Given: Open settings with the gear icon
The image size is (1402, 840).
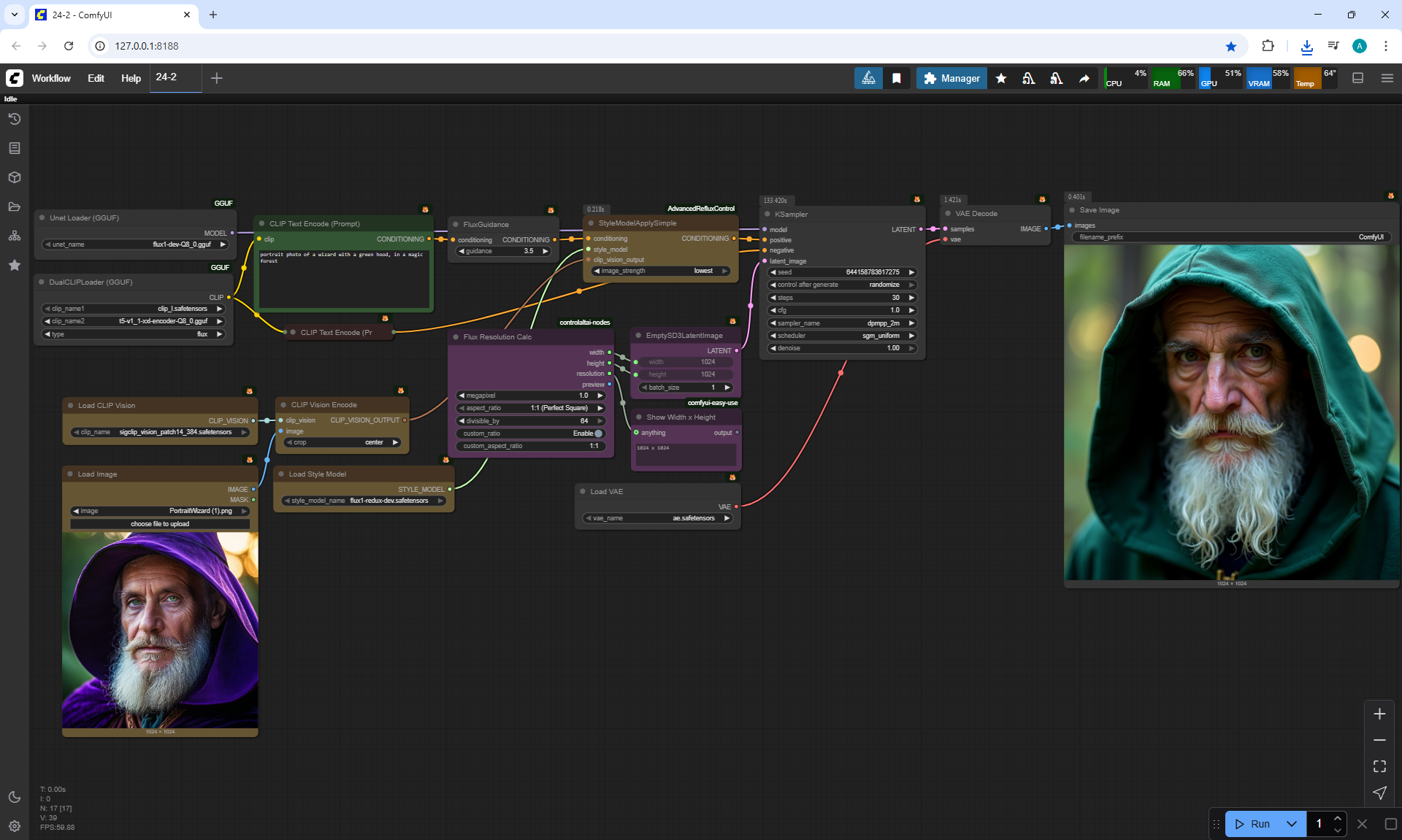Looking at the screenshot, I should 14,826.
